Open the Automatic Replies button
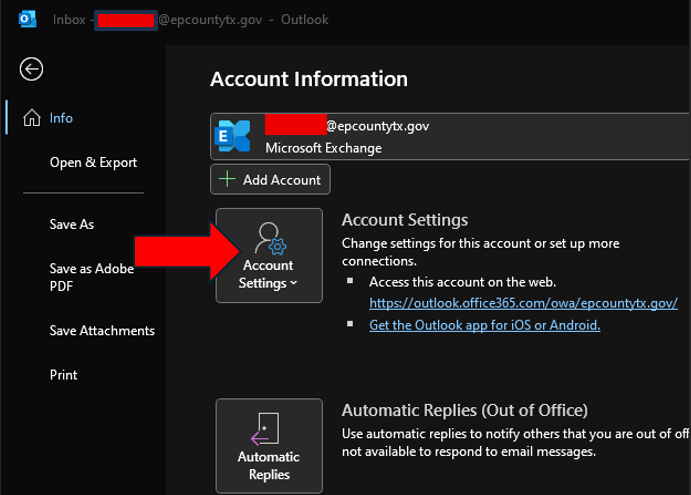 click(269, 446)
